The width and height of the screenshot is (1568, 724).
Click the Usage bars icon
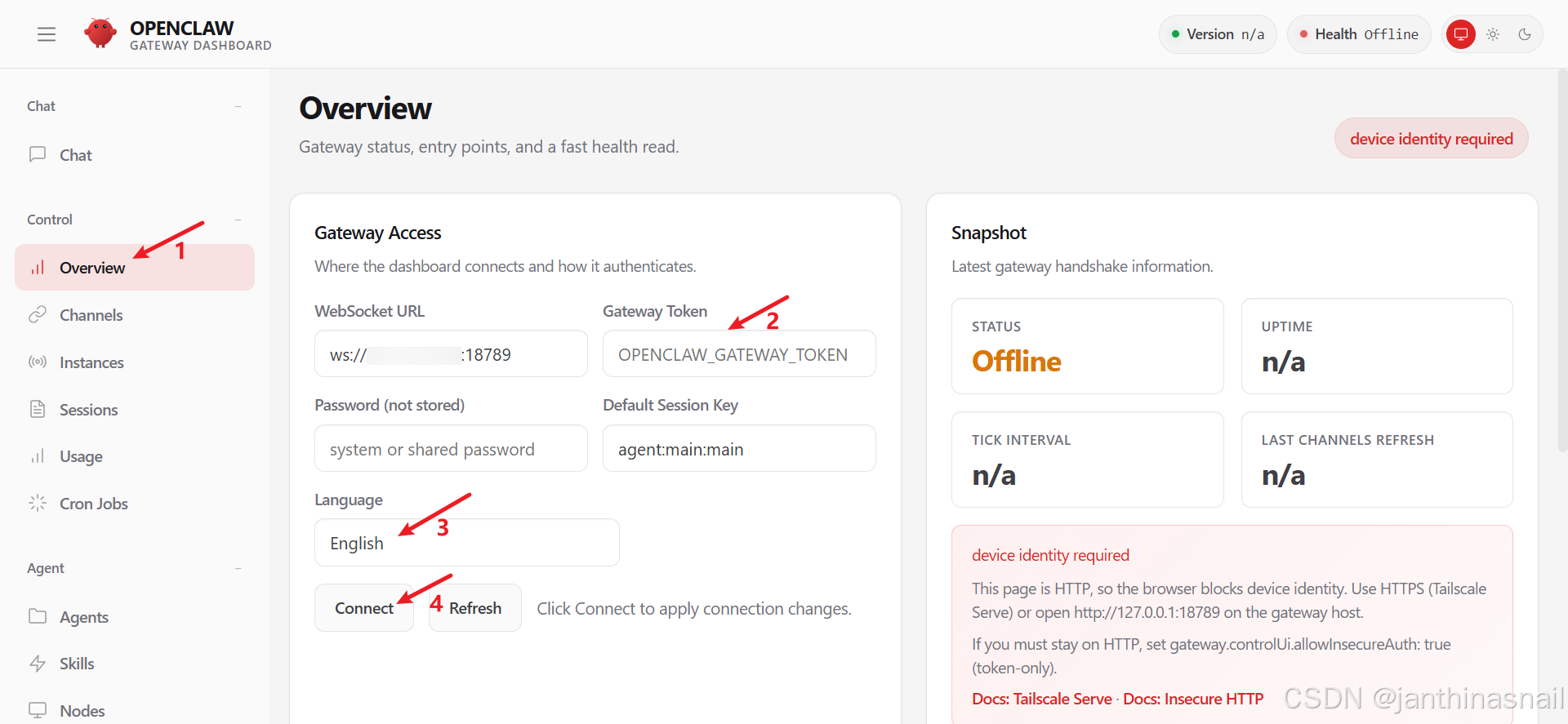point(38,456)
